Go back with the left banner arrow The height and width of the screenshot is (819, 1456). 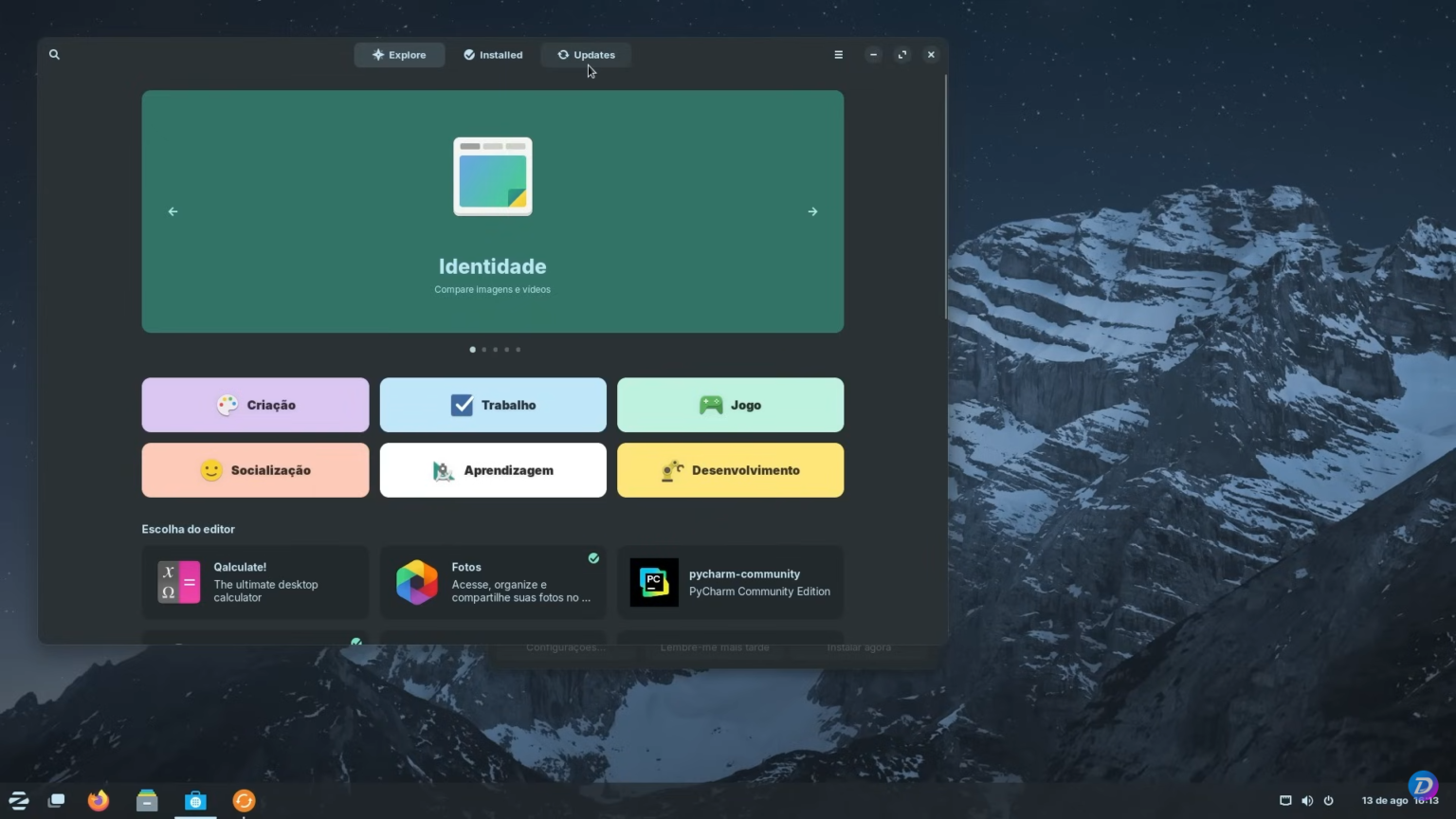tap(173, 211)
